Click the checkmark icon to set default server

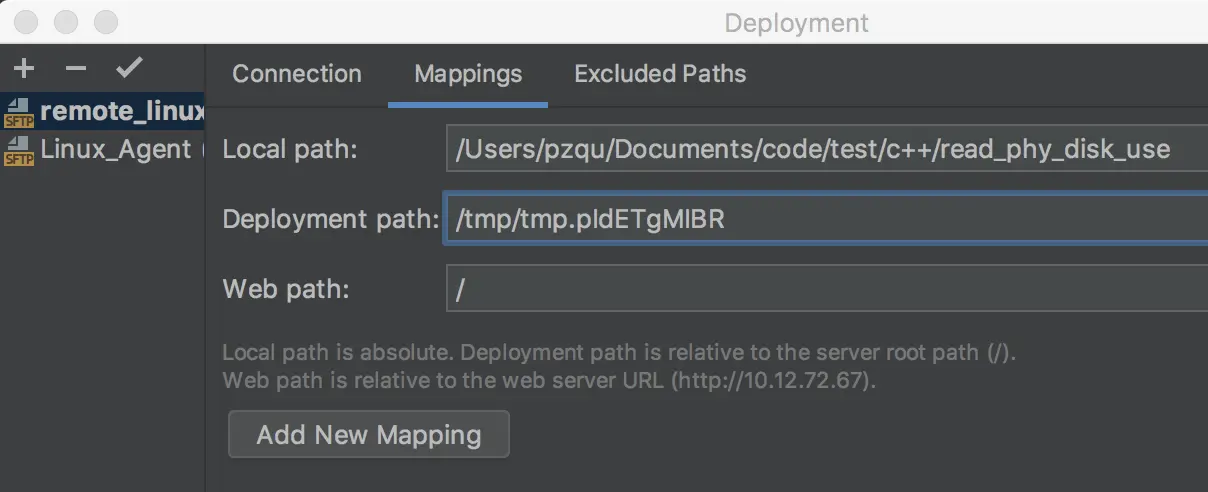129,69
